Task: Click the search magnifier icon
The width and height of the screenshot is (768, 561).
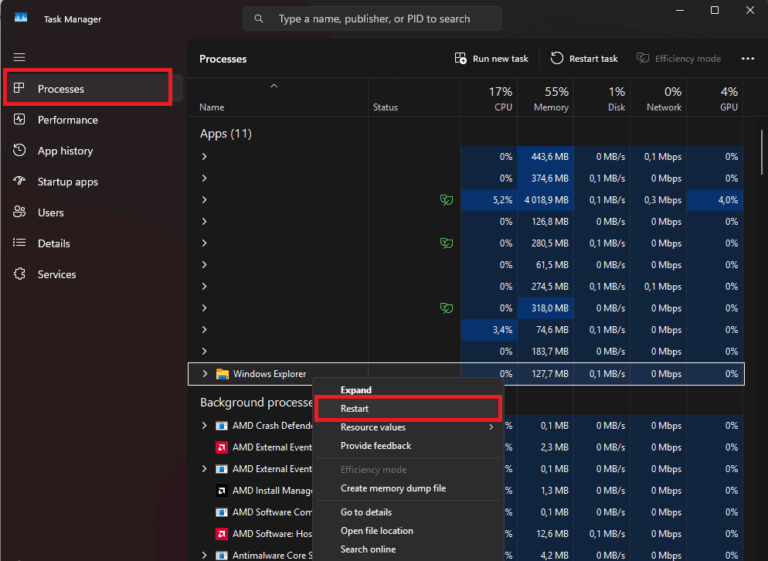Action: (x=259, y=19)
